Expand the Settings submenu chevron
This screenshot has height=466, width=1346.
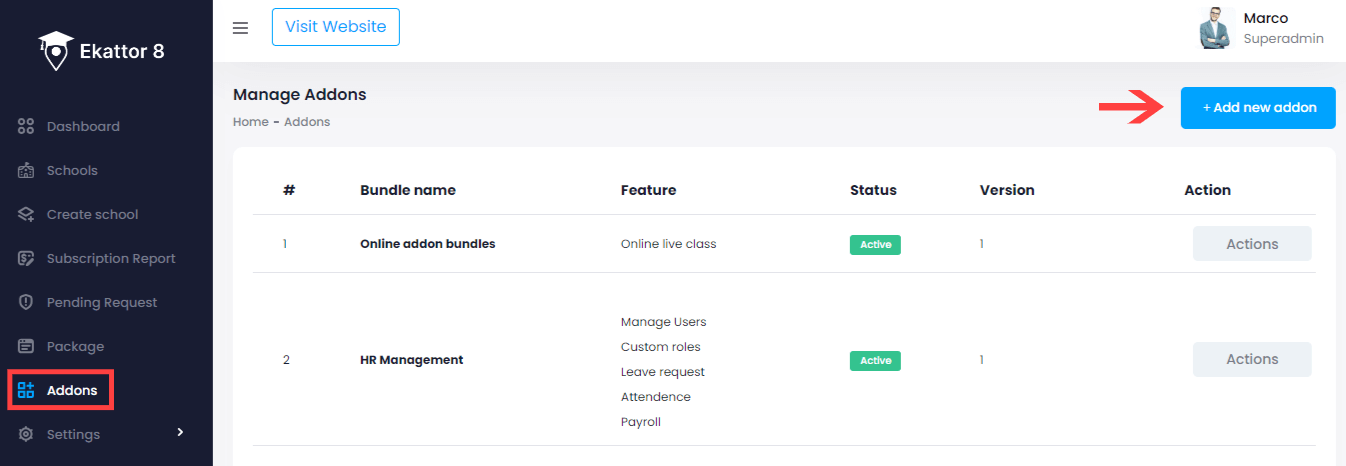(x=180, y=432)
